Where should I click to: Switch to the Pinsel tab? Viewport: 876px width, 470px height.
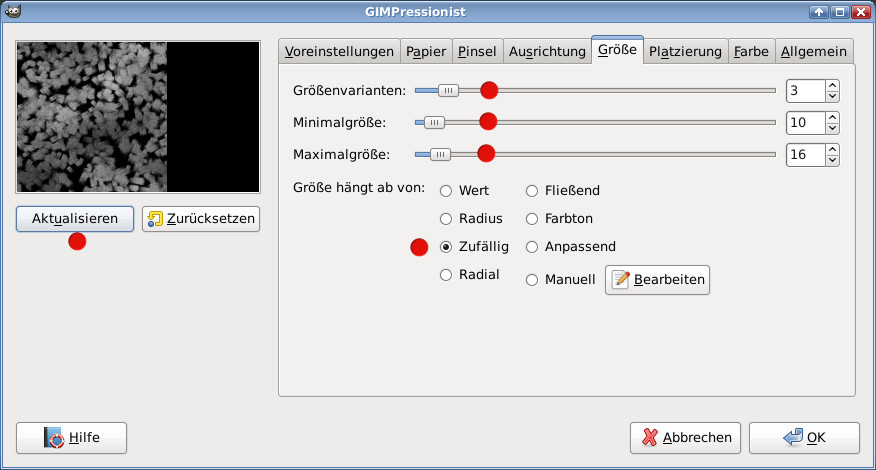click(476, 51)
